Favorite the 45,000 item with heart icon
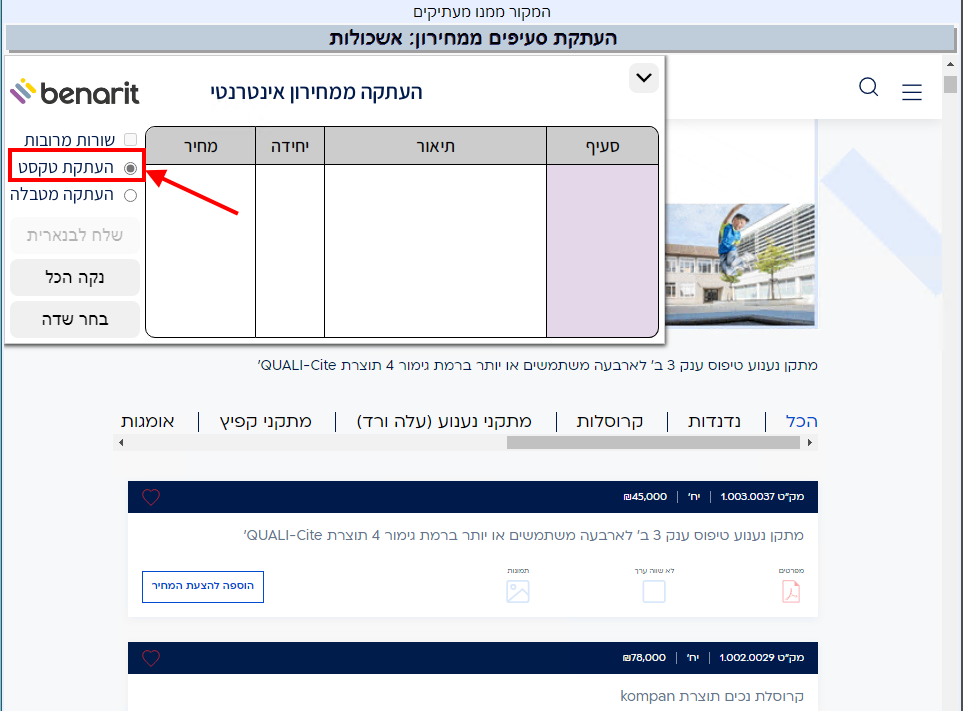The height and width of the screenshot is (711, 963). 151,497
